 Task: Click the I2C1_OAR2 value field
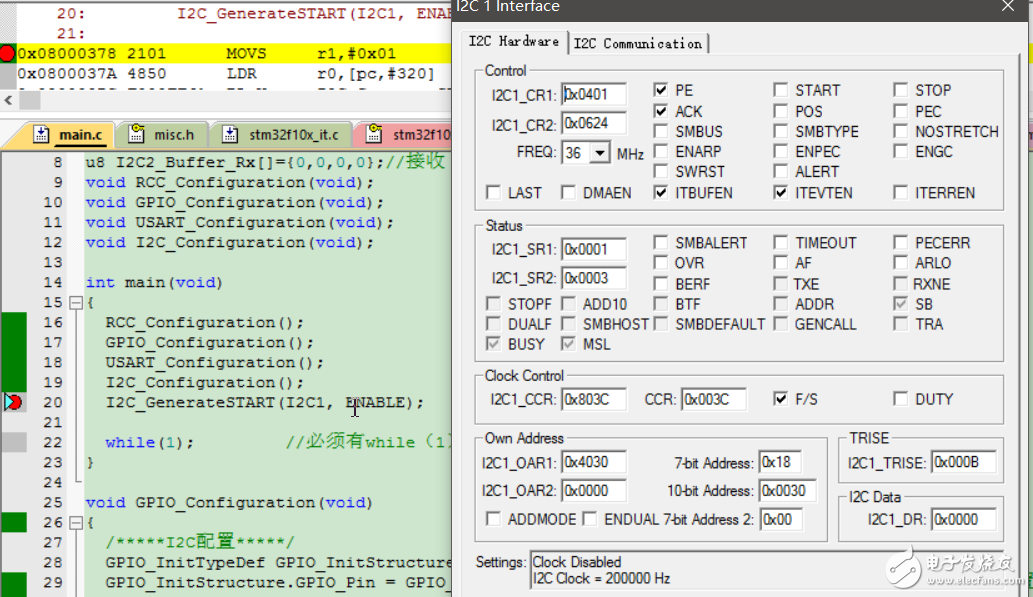click(x=594, y=491)
